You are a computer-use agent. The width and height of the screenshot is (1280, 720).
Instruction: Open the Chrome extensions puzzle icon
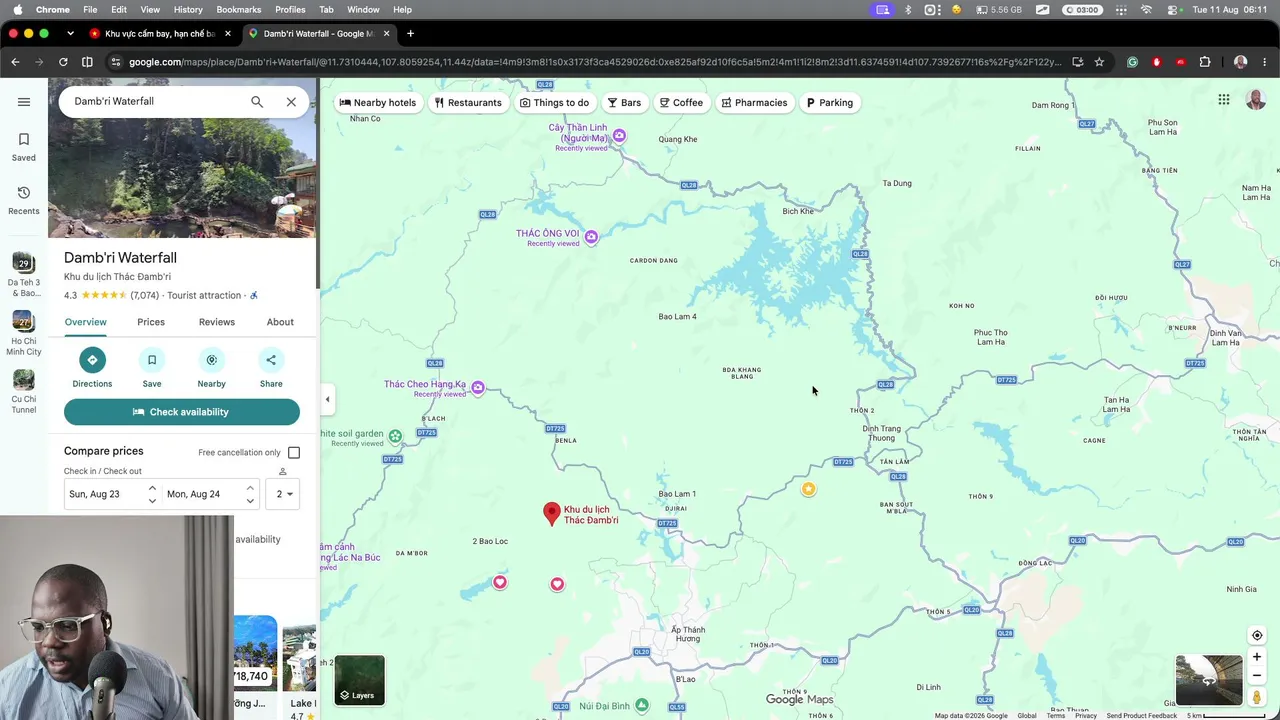coord(1205,62)
